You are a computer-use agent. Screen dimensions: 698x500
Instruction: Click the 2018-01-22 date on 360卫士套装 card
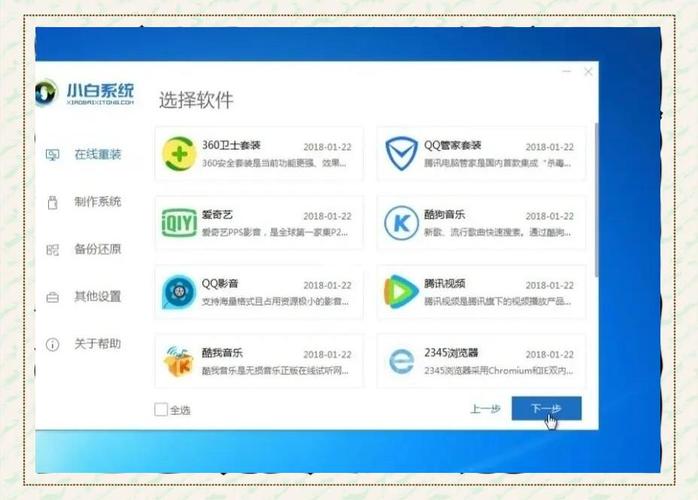(x=327, y=147)
